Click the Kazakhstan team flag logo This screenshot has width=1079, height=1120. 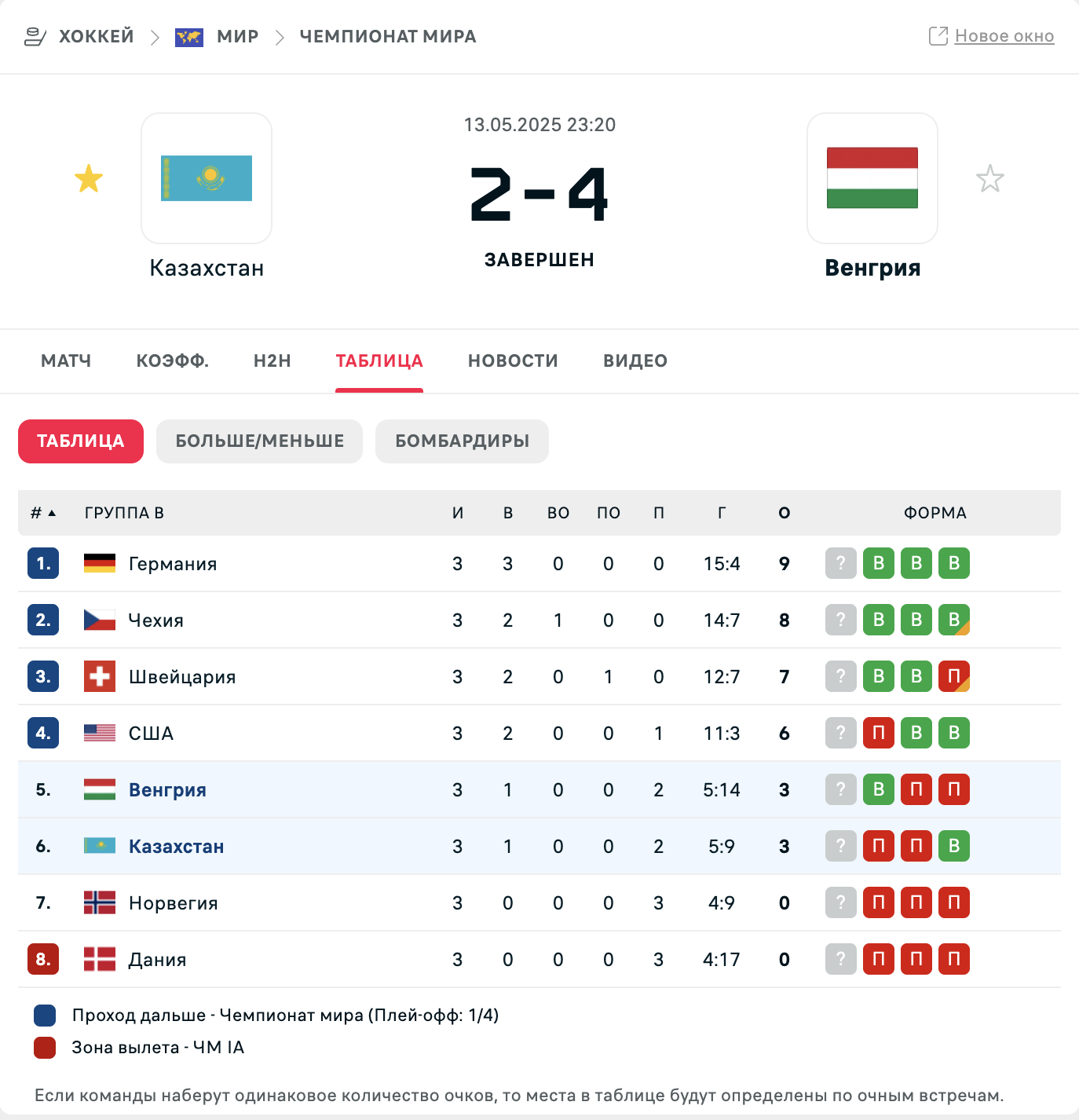pyautogui.click(x=207, y=178)
